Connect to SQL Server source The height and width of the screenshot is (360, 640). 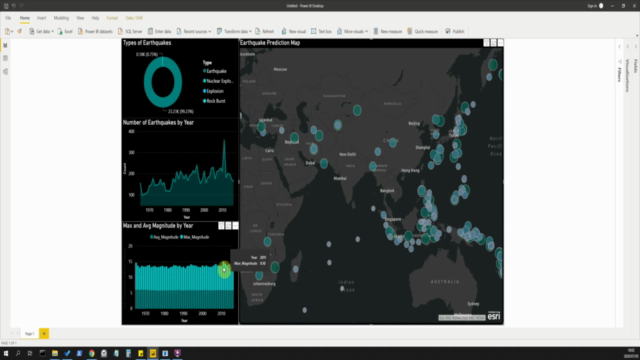pyautogui.click(x=130, y=31)
